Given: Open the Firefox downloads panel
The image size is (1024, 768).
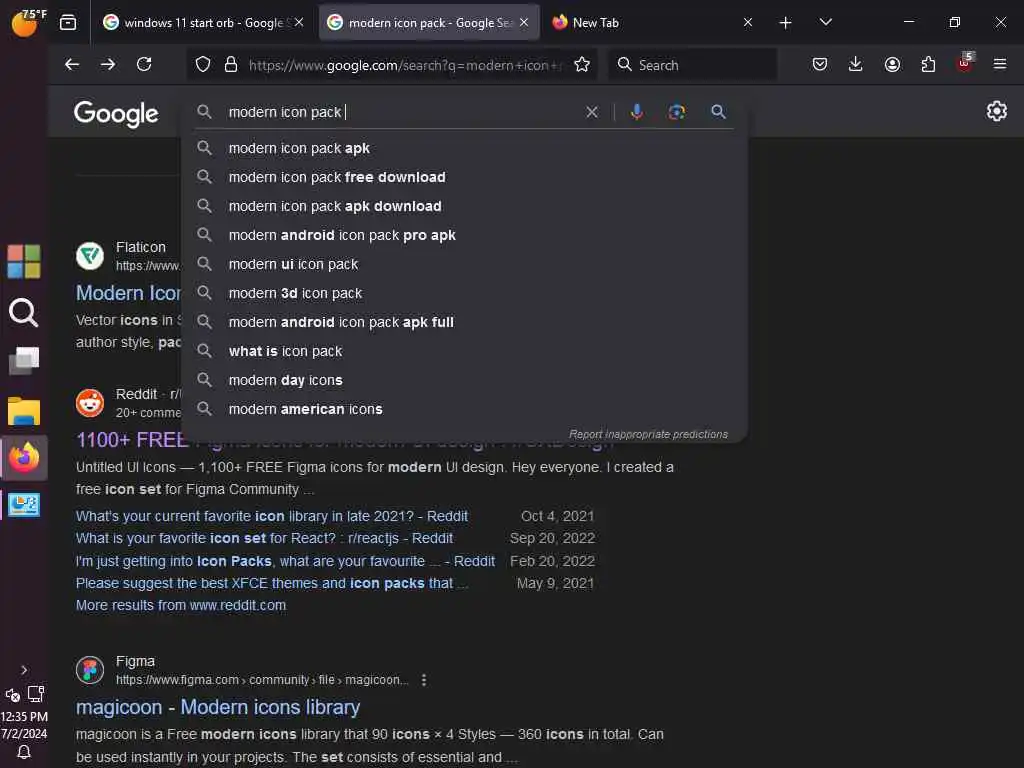Looking at the screenshot, I should [856, 64].
